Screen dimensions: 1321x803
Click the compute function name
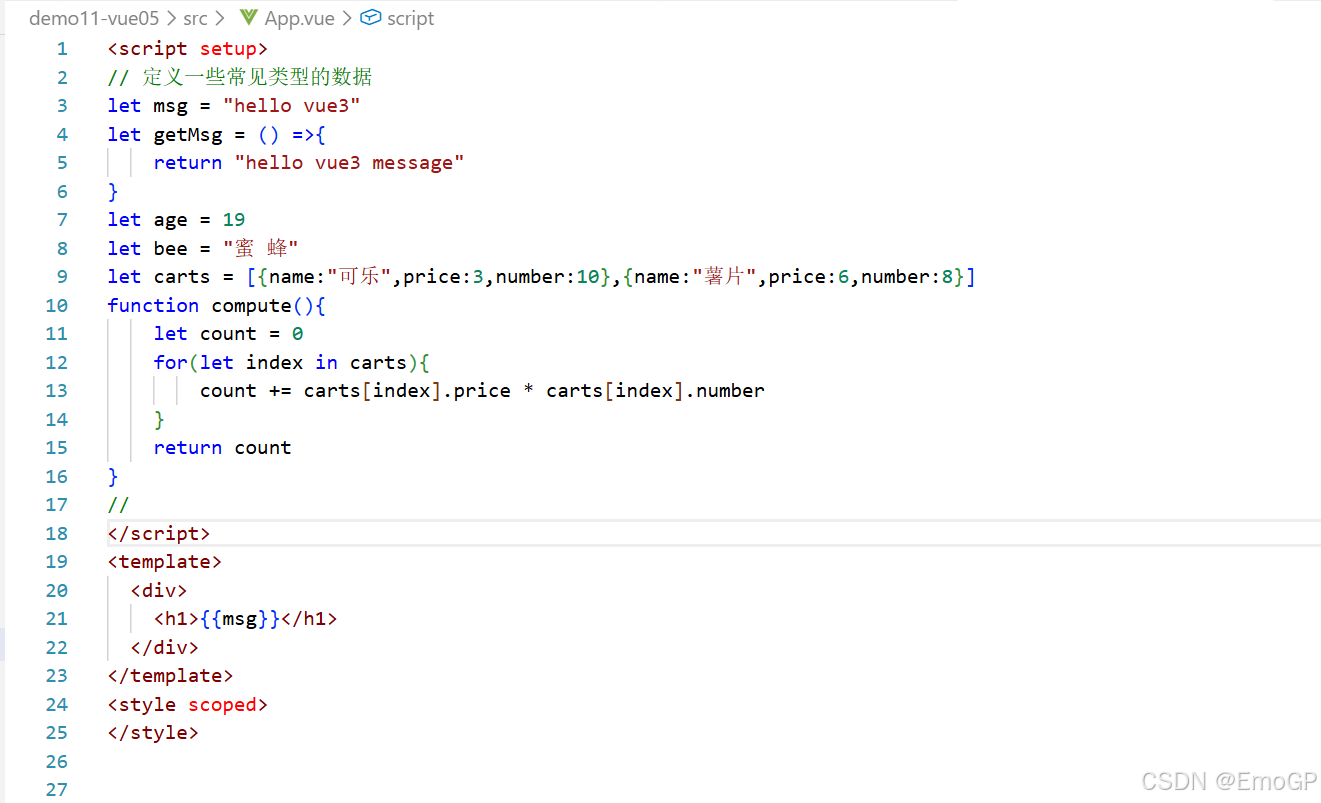251,305
